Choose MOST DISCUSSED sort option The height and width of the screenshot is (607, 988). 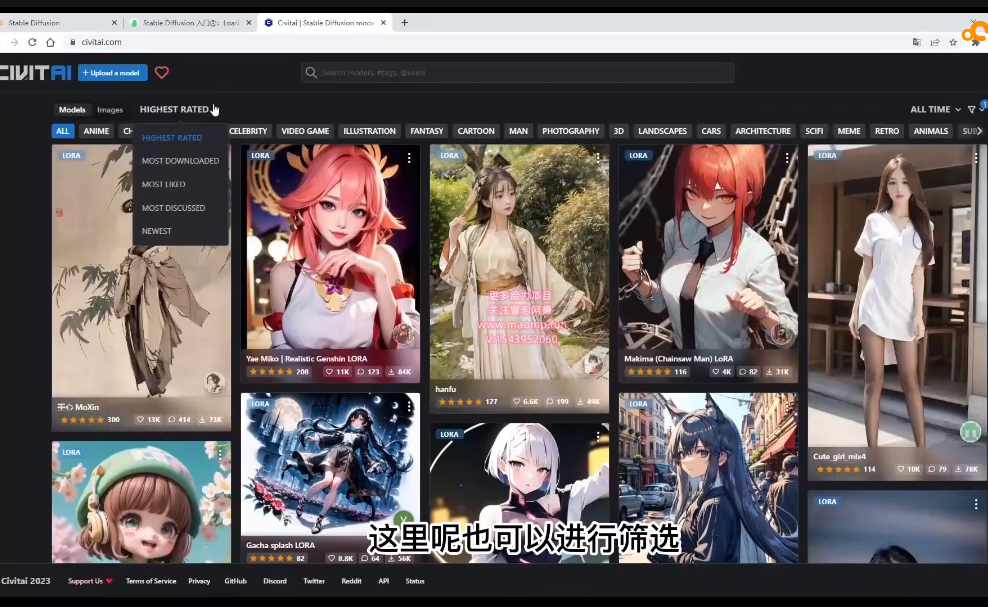pos(173,208)
